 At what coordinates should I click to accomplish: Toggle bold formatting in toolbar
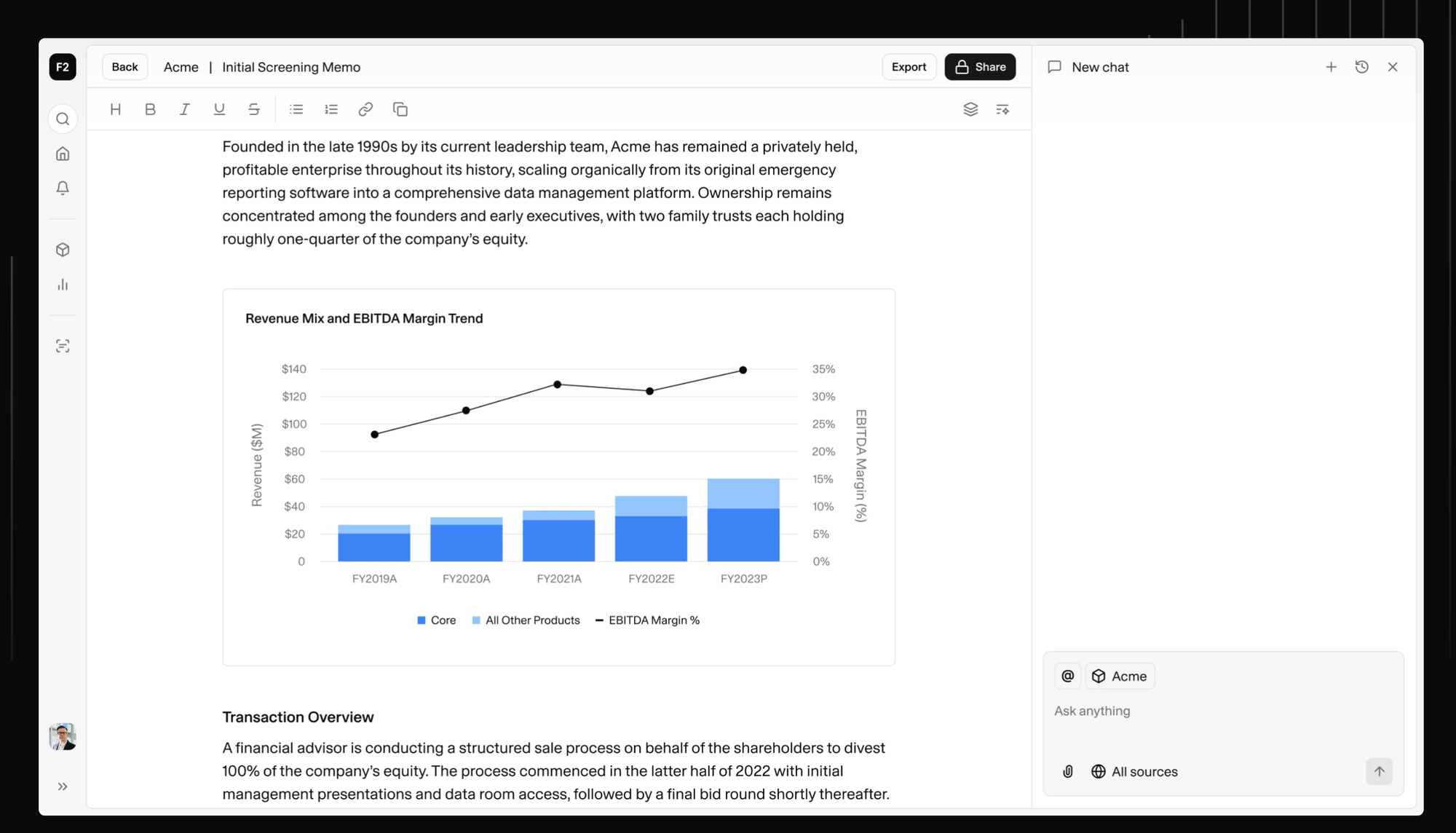[150, 109]
